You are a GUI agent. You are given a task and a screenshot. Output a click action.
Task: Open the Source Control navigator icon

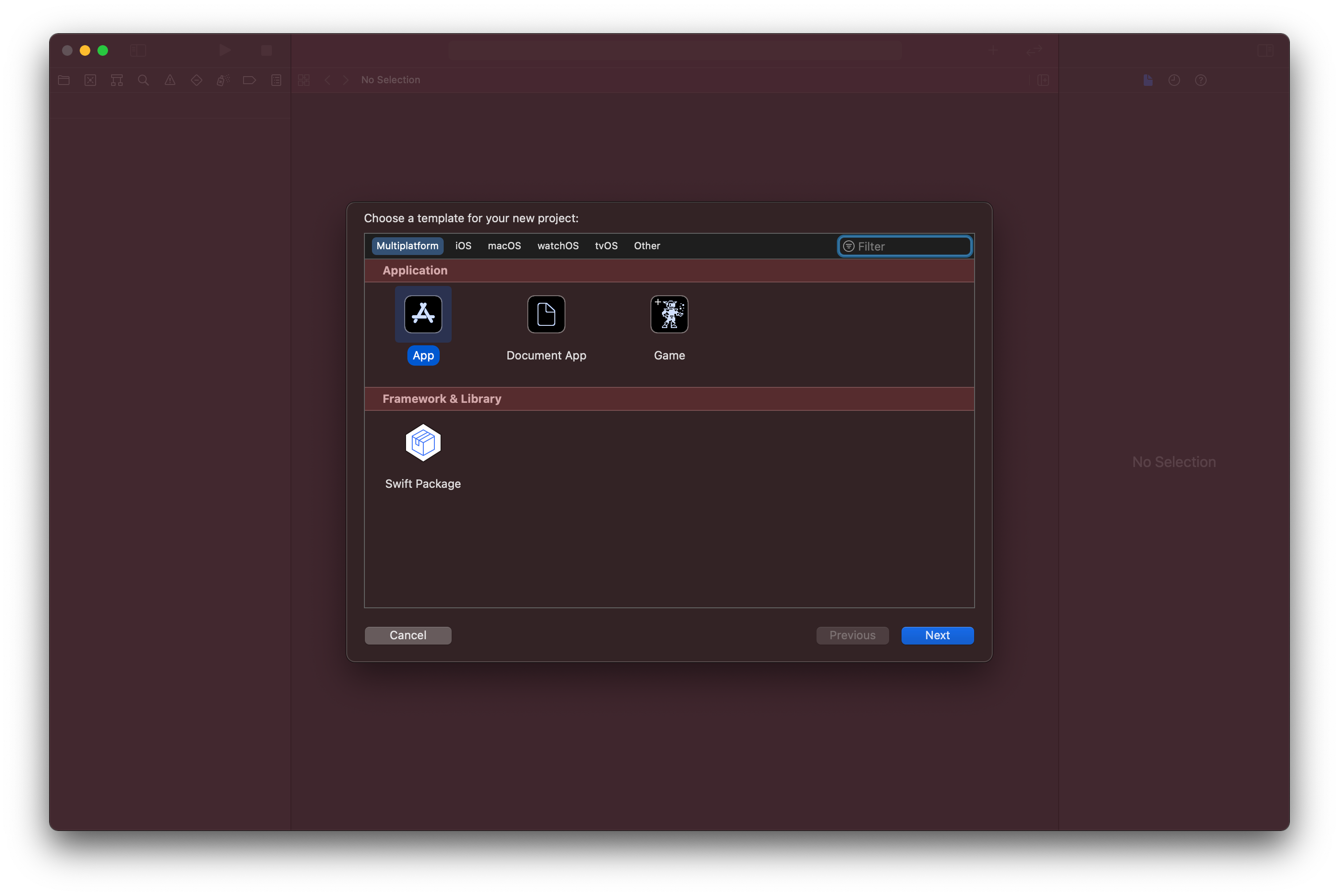(x=90, y=80)
